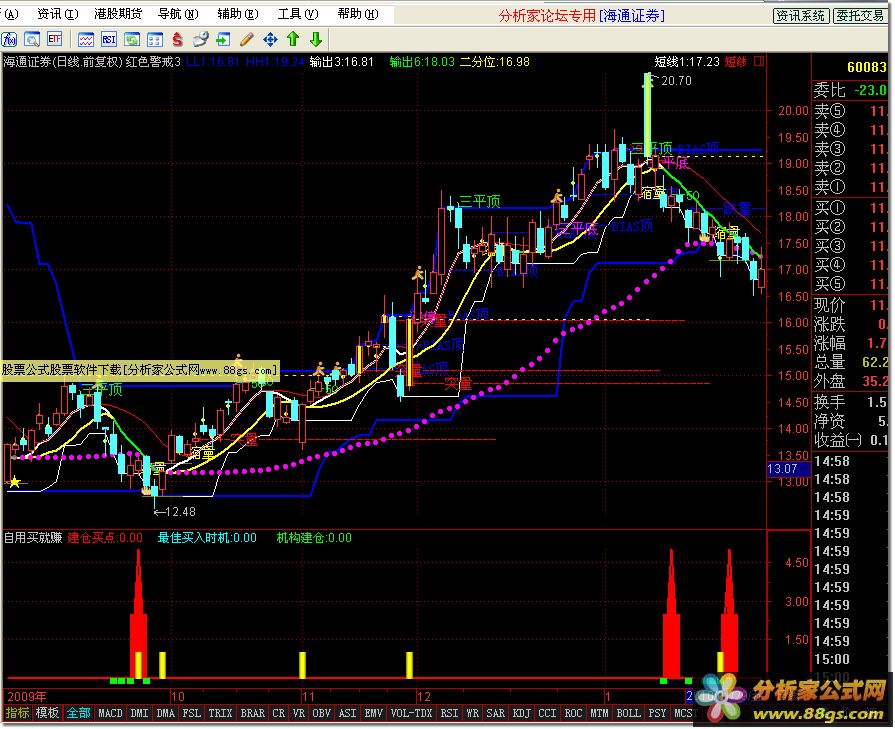Click the 2009年 date axis label
This screenshot has width=895, height=729.
click(27, 696)
